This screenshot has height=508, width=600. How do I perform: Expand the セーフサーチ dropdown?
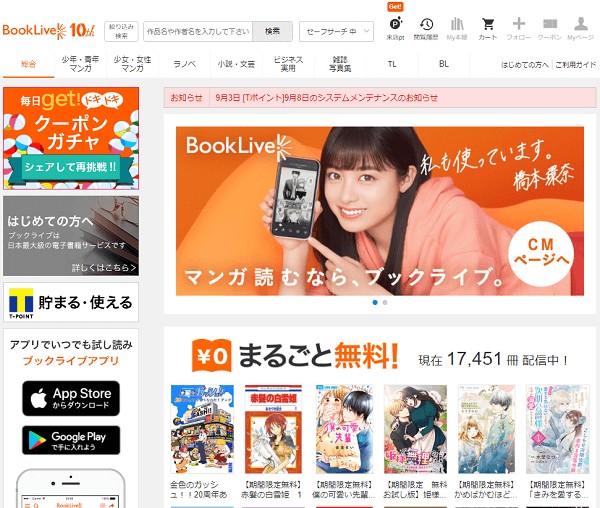336,31
